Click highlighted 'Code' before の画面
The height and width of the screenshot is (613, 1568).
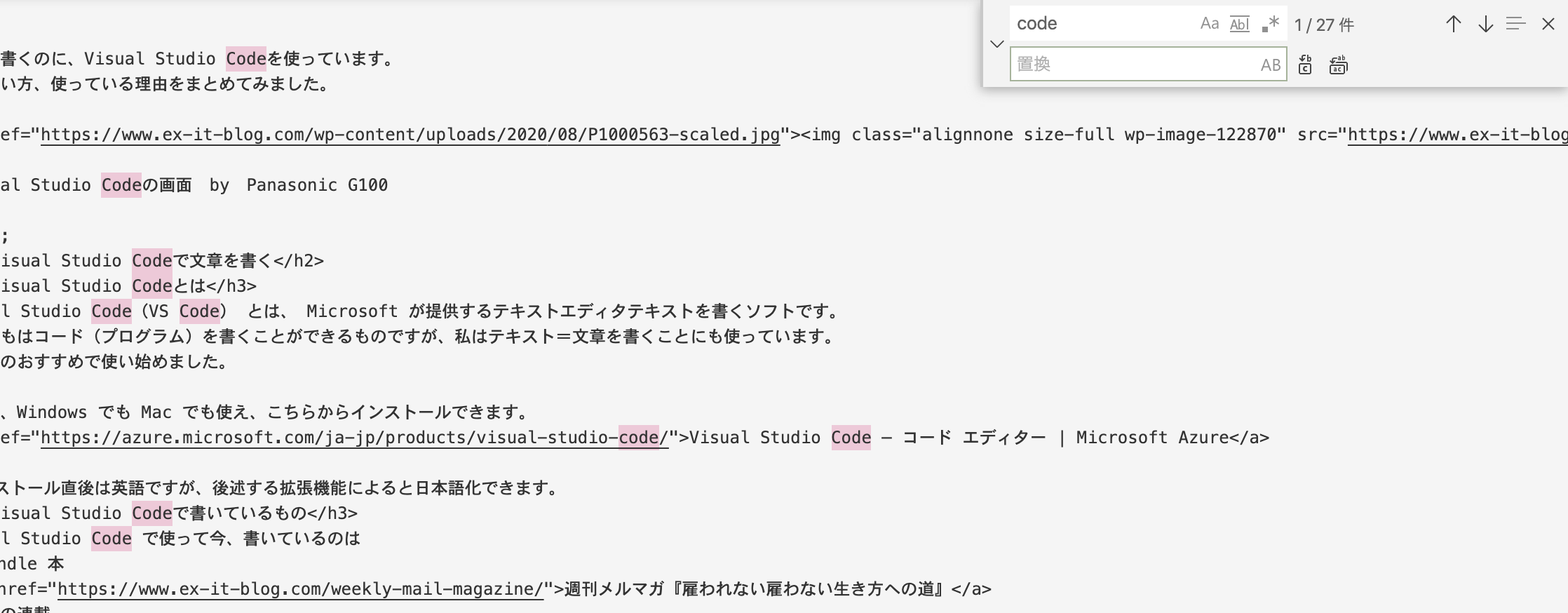point(121,185)
